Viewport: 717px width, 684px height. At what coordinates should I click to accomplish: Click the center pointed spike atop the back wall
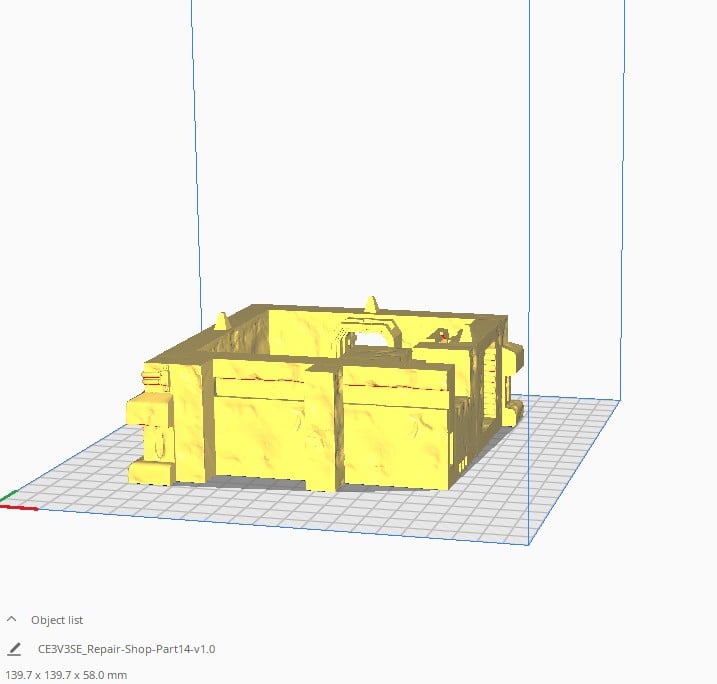371,303
